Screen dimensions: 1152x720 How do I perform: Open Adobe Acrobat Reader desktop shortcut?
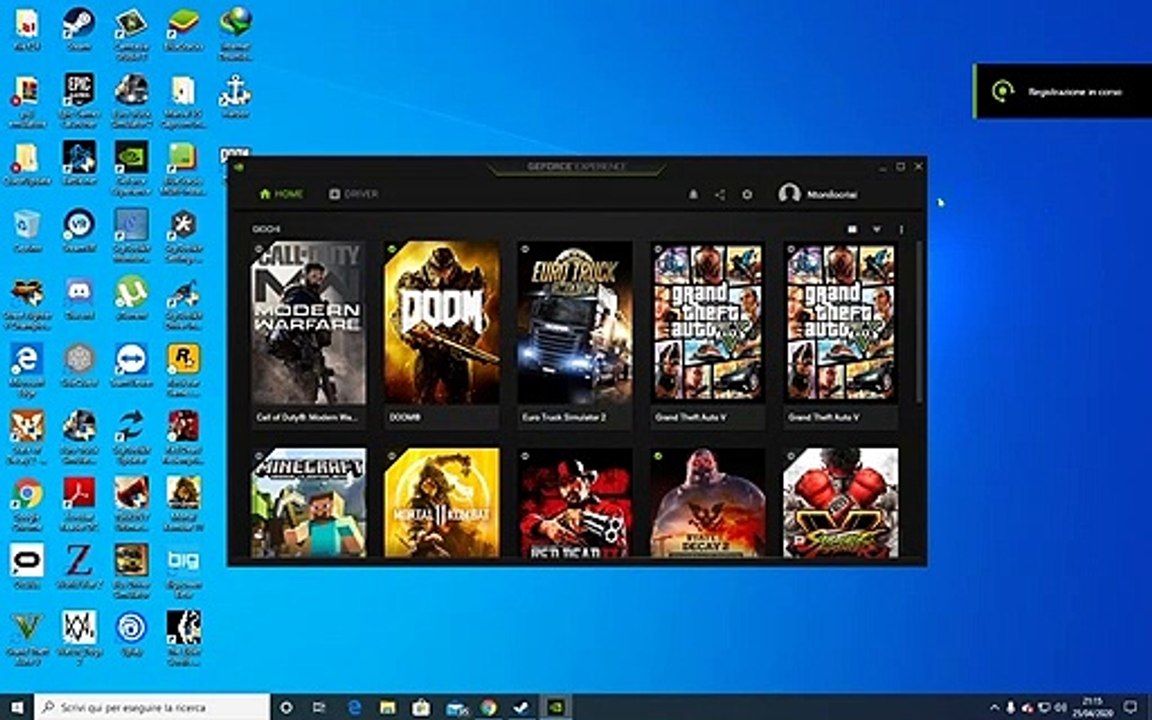point(79,504)
